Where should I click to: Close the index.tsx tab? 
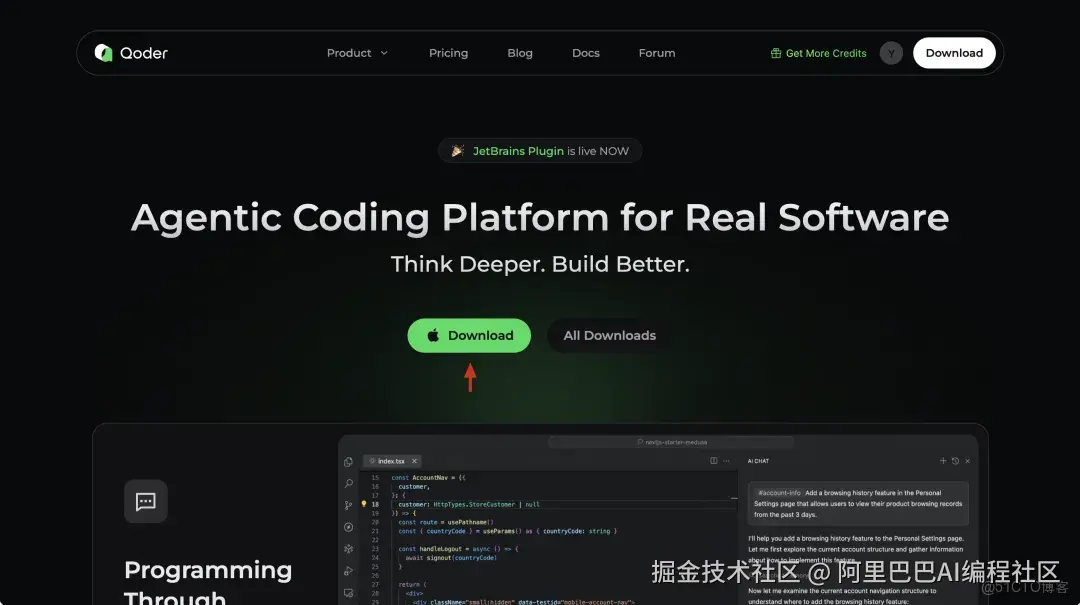pos(414,461)
